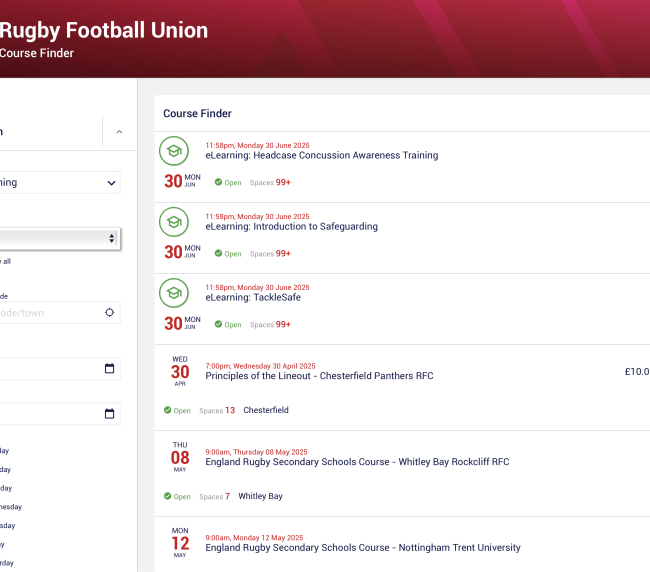Select the Nottingham Trent University Secondary Schools course
The image size is (650, 572).
[363, 548]
